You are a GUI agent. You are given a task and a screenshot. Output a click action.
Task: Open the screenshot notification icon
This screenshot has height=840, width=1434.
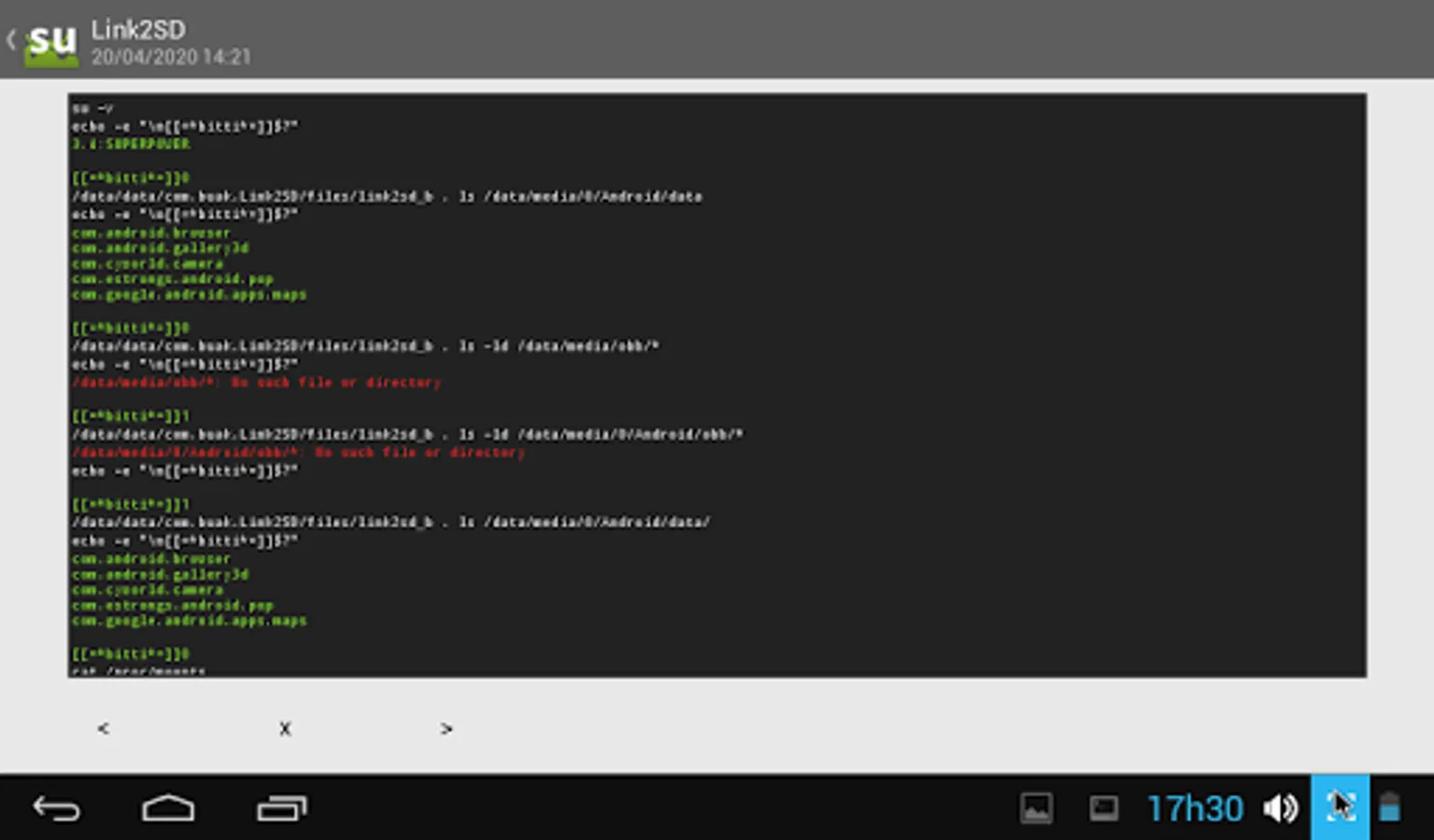[x=1104, y=808]
